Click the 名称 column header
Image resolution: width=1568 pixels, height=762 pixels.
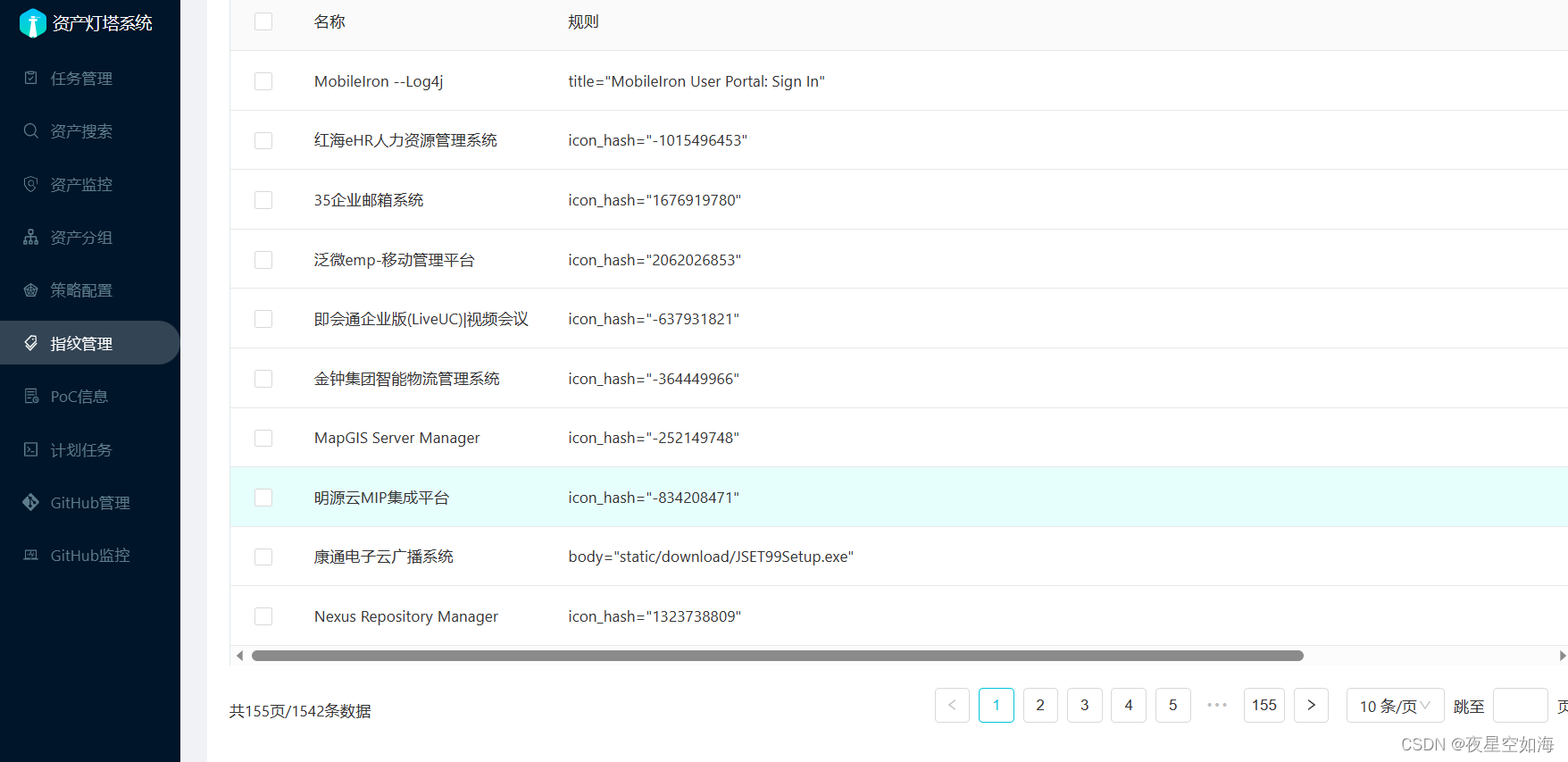tap(329, 21)
